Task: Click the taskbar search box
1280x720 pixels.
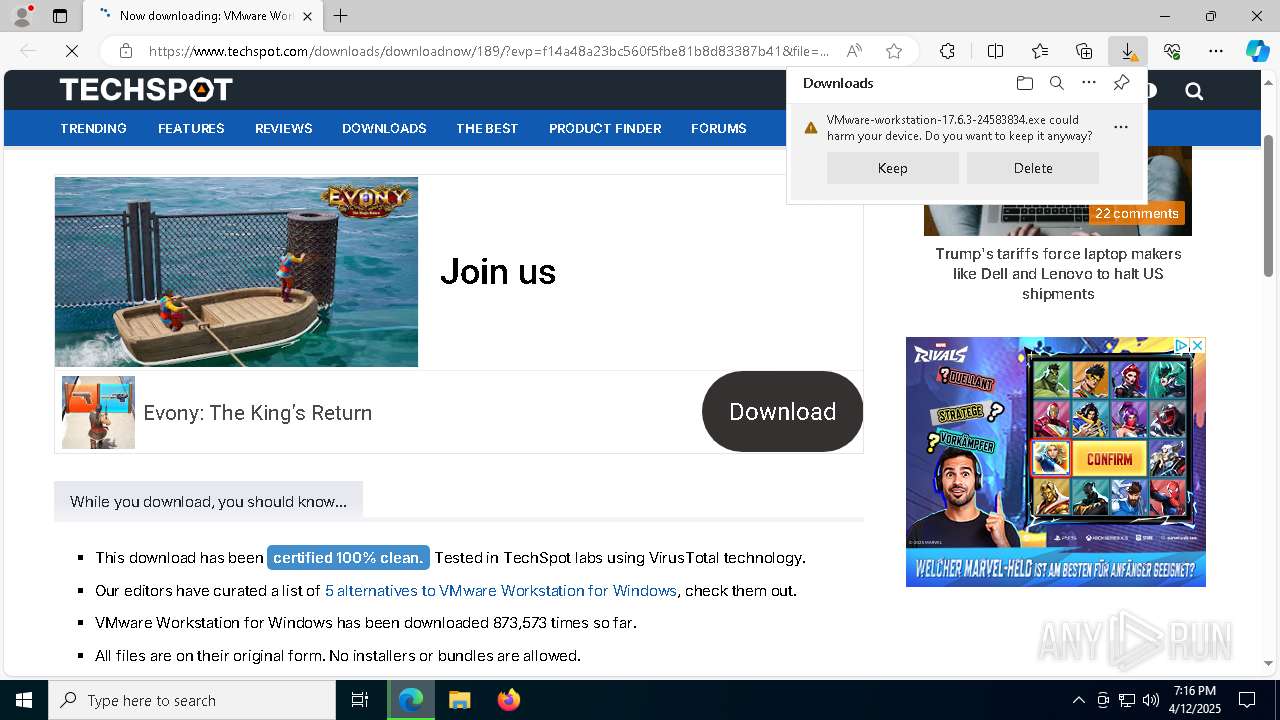Action: 192,700
